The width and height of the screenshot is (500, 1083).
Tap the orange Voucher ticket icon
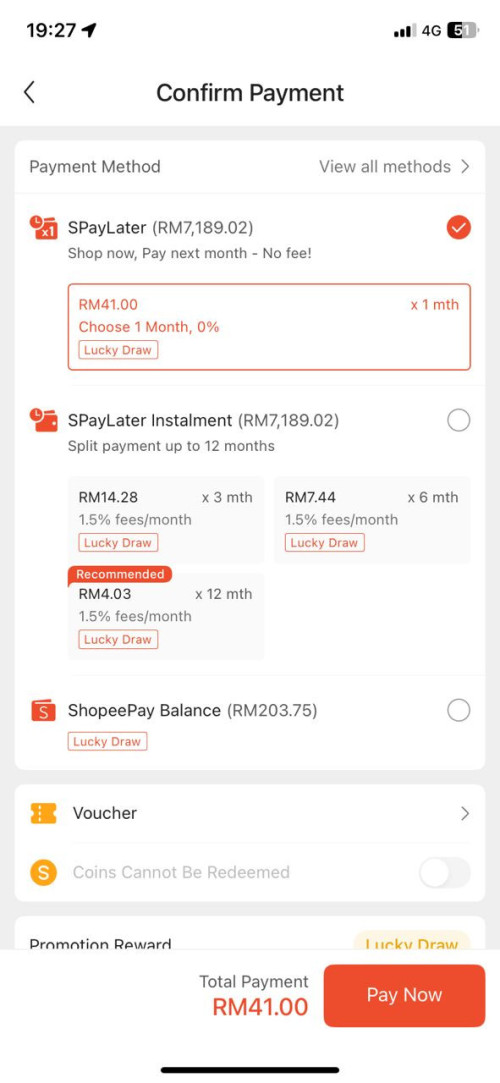point(44,813)
